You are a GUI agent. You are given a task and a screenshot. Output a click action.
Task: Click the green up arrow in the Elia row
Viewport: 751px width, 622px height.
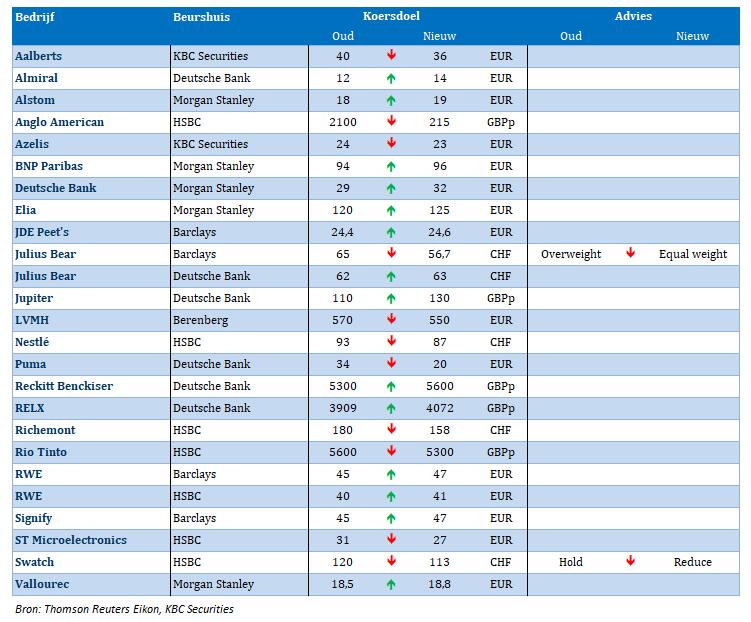click(x=391, y=210)
